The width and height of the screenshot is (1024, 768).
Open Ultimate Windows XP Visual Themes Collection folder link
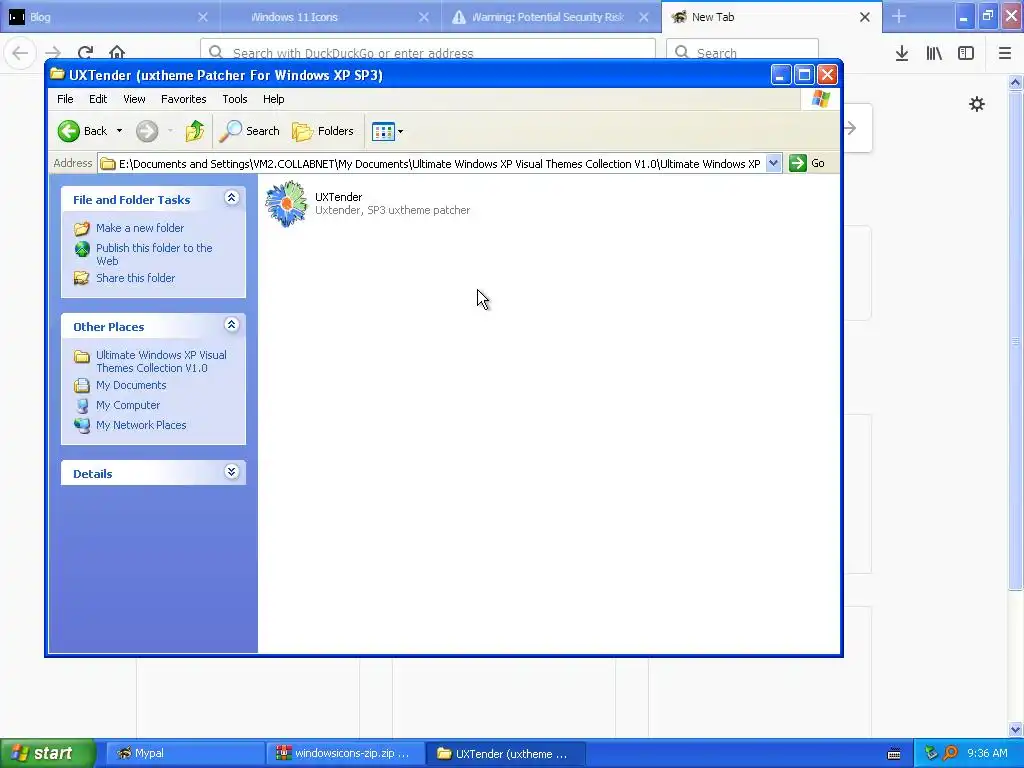click(x=161, y=361)
